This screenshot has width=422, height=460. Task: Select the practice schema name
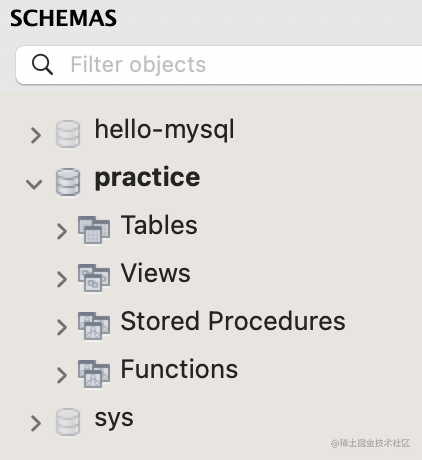pyautogui.click(x=148, y=178)
